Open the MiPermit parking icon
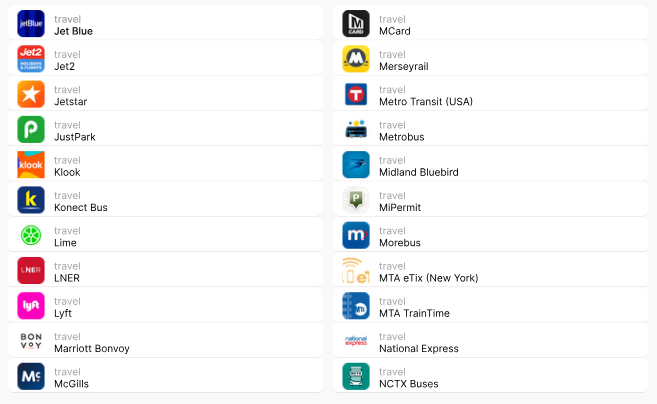657x404 pixels. tap(356, 200)
